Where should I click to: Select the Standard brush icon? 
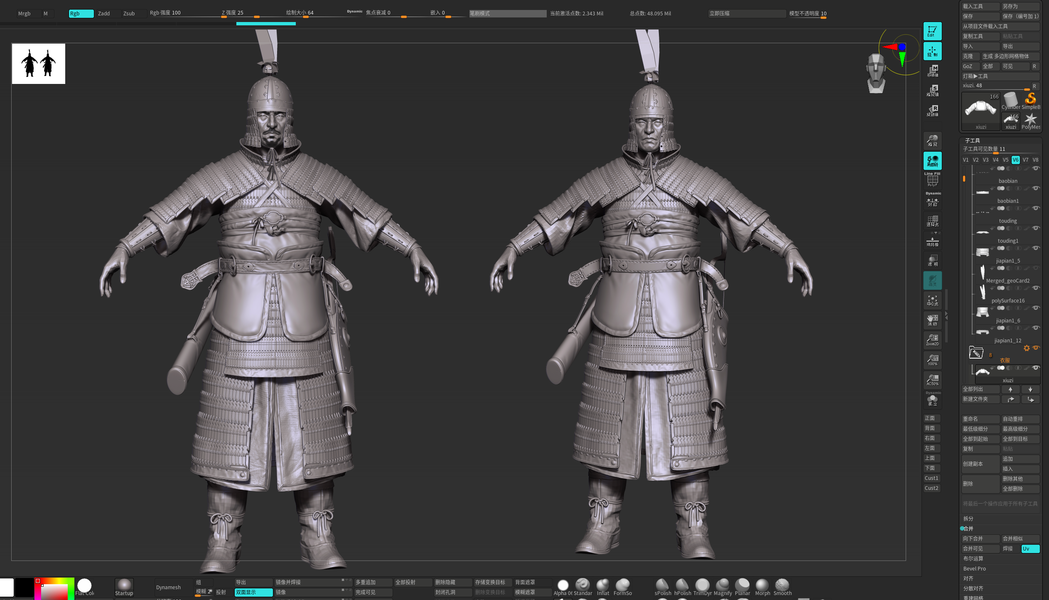pos(583,587)
